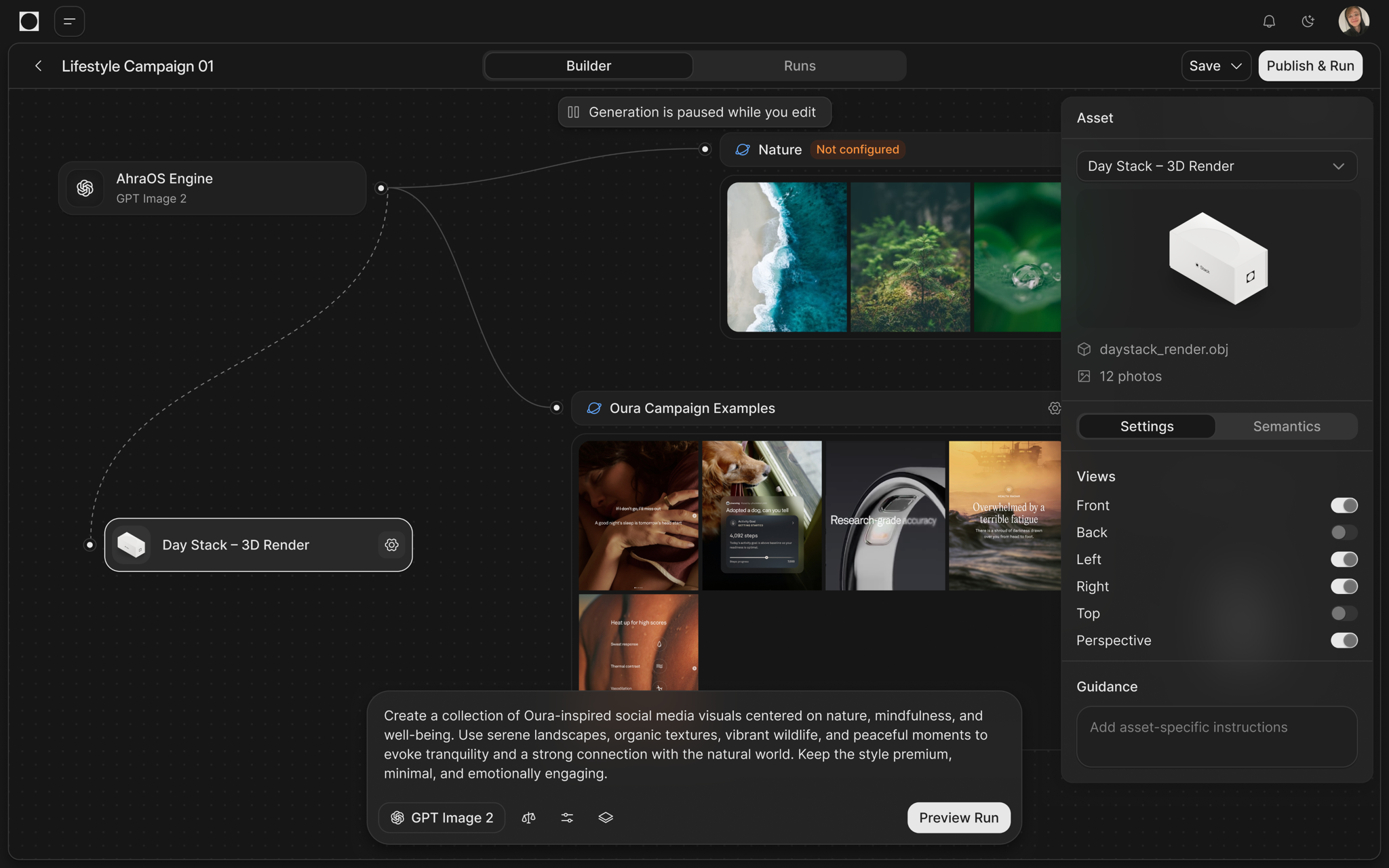Image resolution: width=1389 pixels, height=868 pixels.
Task: Open the GPT Image 2 model selector
Action: [x=442, y=818]
